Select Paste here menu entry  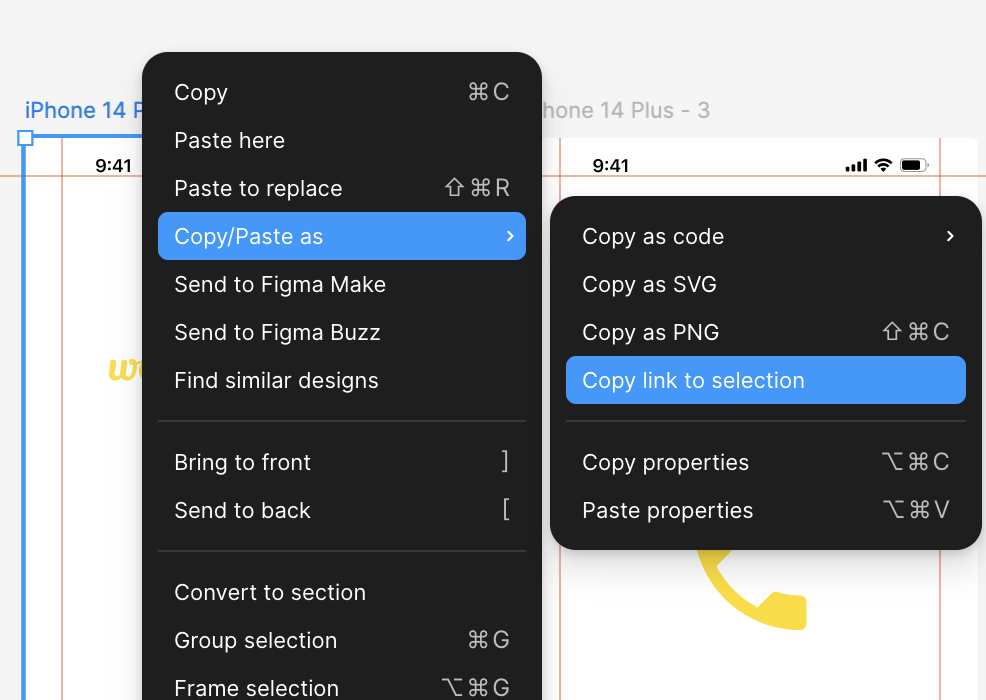coord(340,141)
